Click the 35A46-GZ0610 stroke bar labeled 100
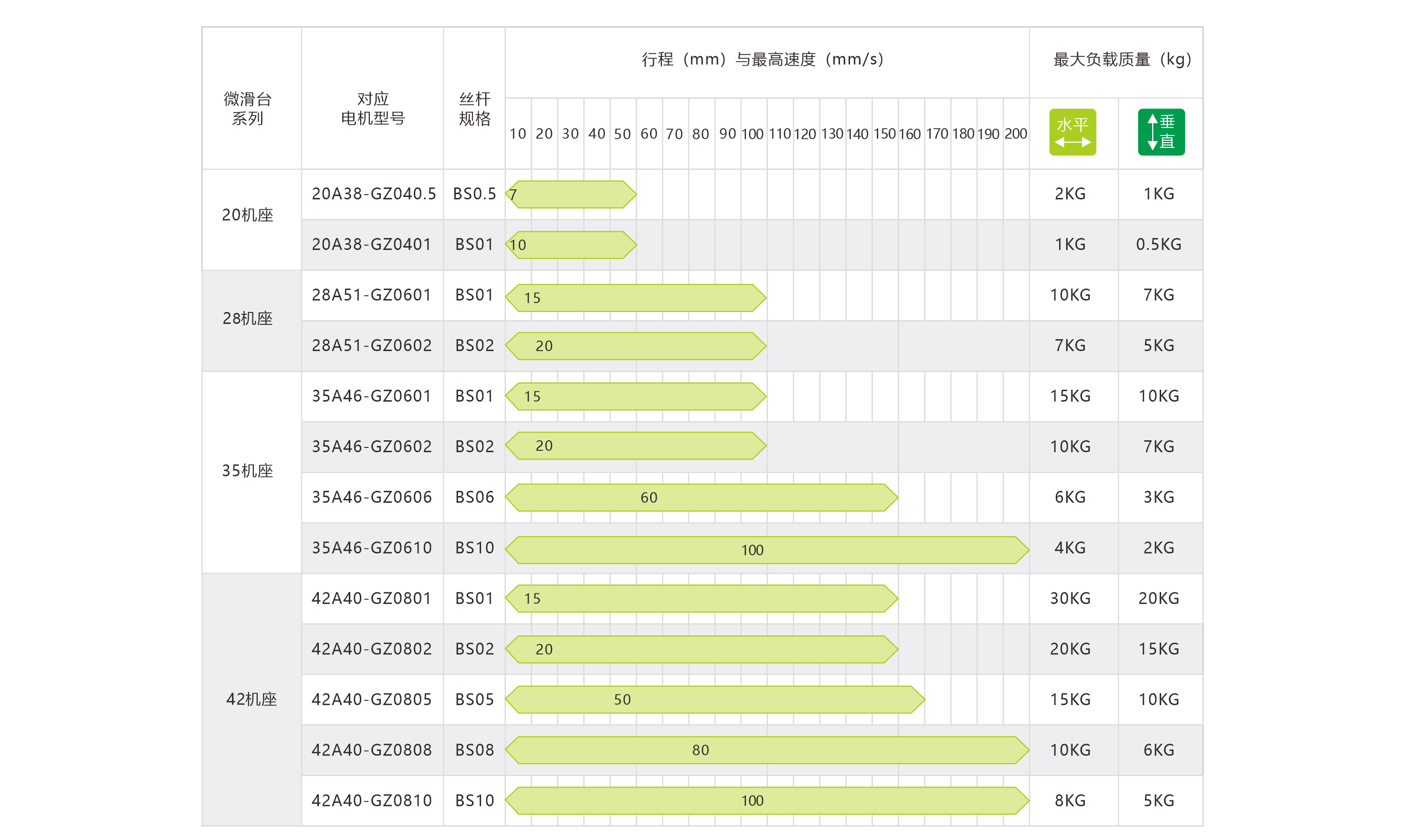The image size is (1407, 840). 767,550
